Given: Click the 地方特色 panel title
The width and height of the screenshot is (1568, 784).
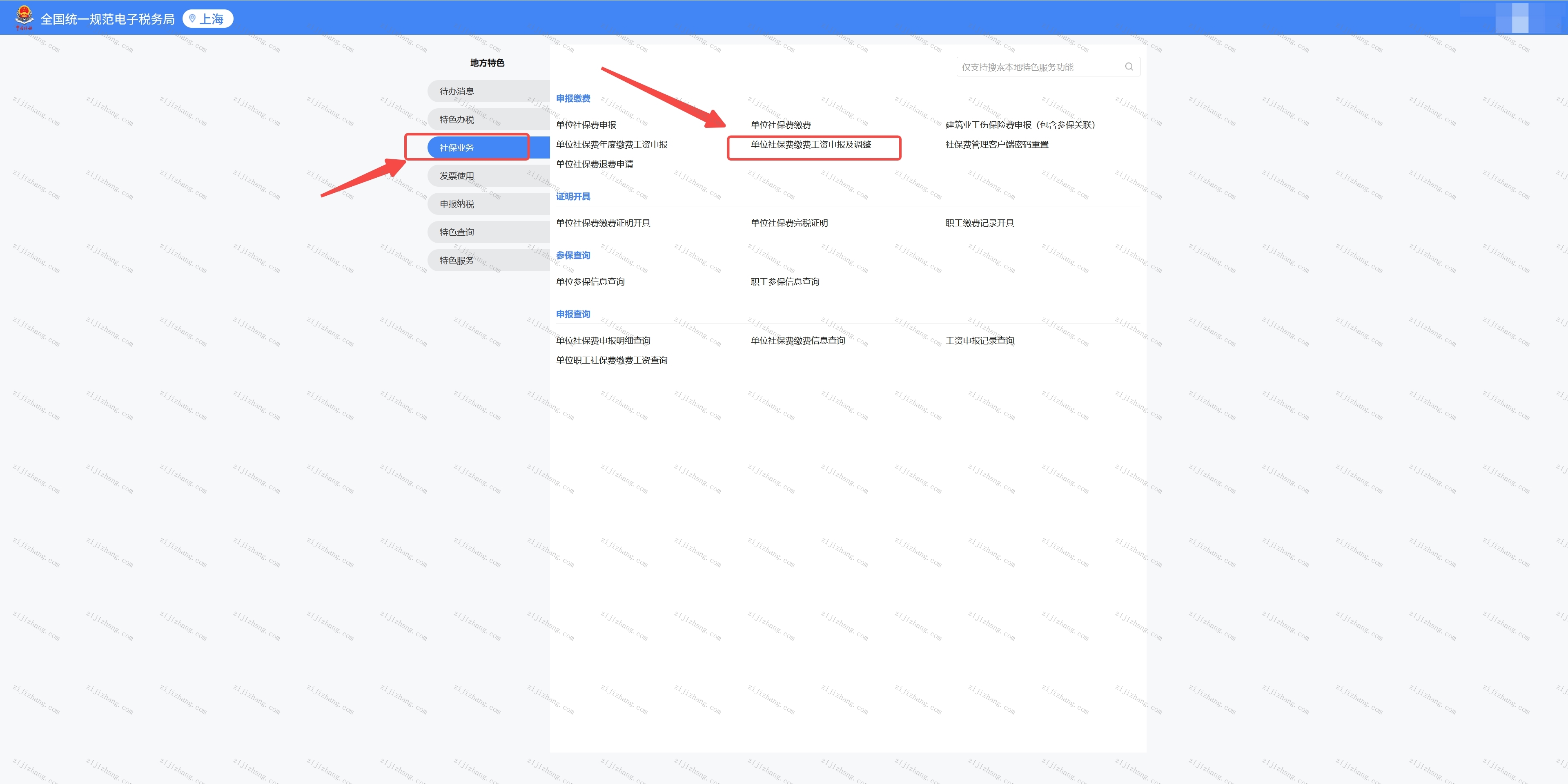Looking at the screenshot, I should pos(487,63).
